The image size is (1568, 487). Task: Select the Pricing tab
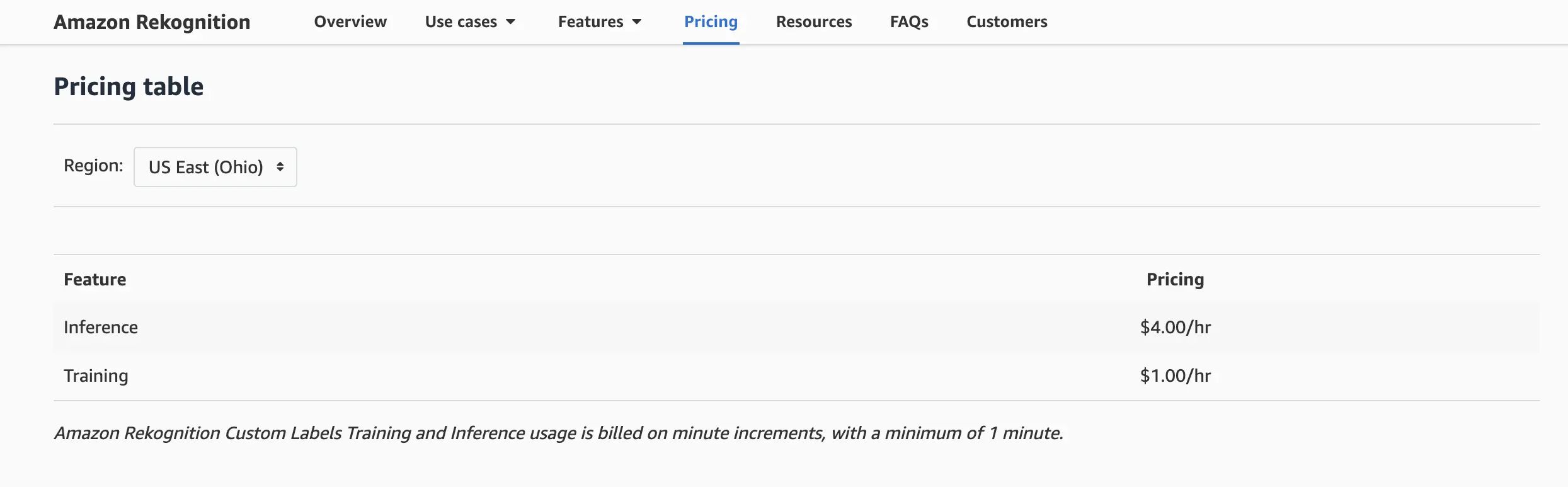pyautogui.click(x=711, y=21)
